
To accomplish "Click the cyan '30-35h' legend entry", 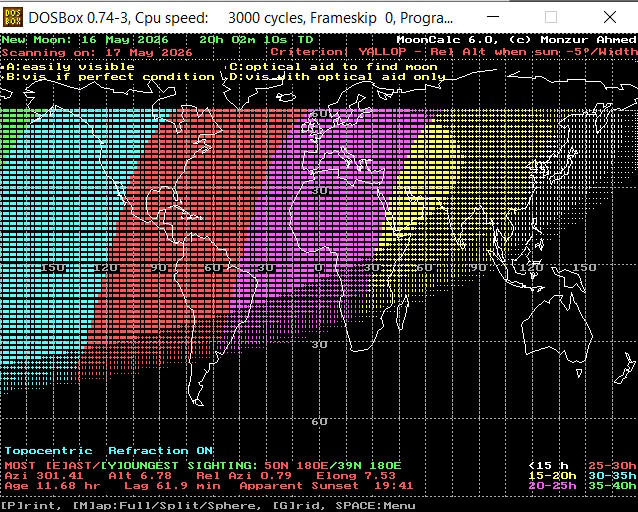I will (612, 476).
